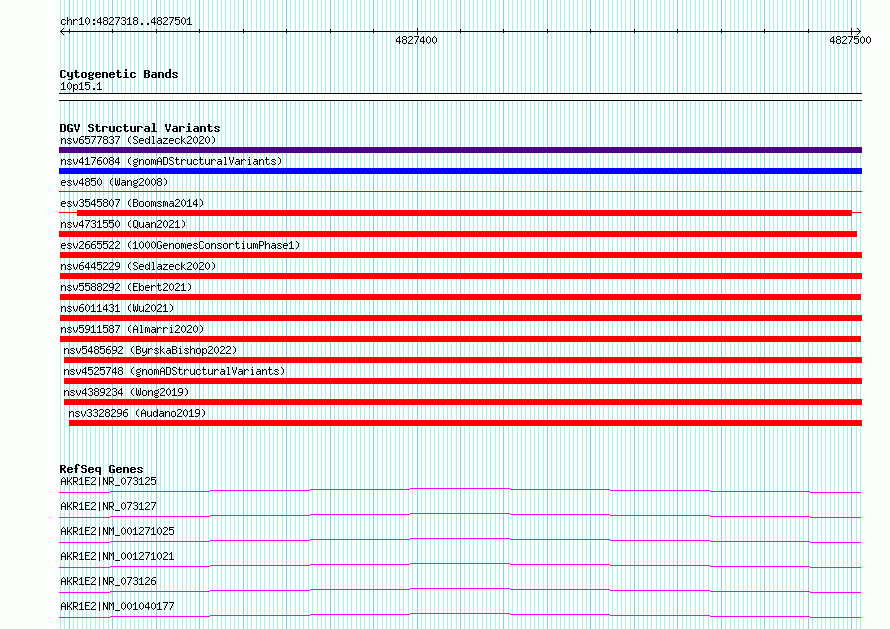Click variant label nsv4176084 (gnomADStructuralVariants)
The width and height of the screenshot is (890, 629).
point(171,161)
